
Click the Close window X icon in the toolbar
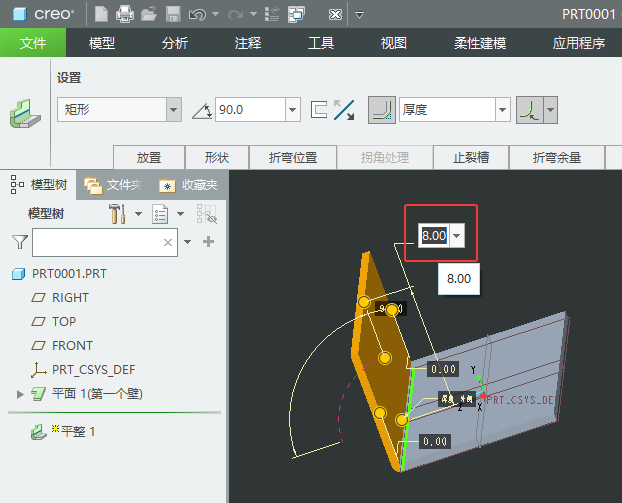click(335, 15)
